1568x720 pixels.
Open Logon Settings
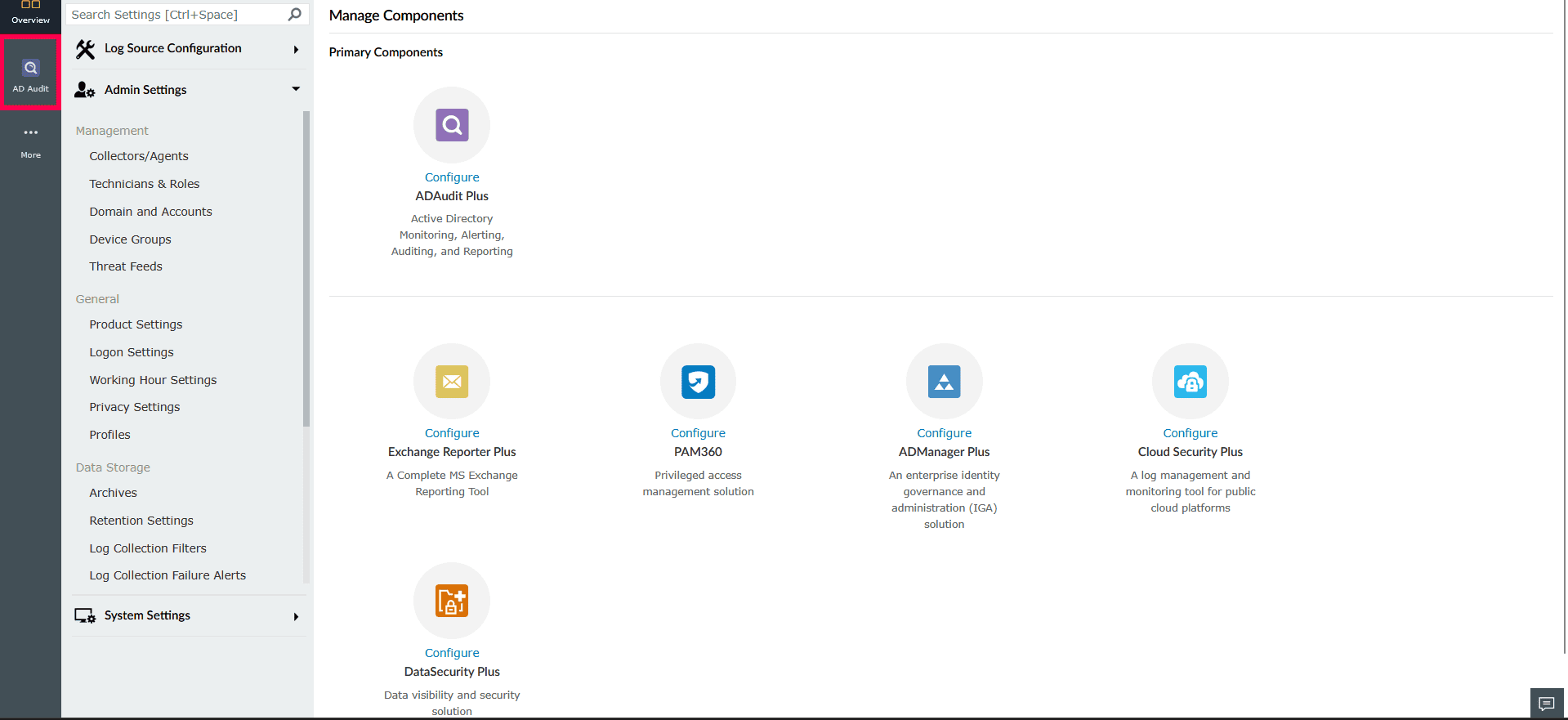click(x=132, y=352)
